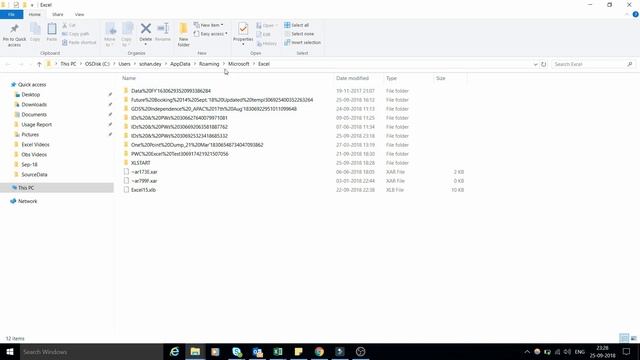The height and width of the screenshot is (360, 640).
Task: Select the Data%20FY folder
Action: [x=171, y=91]
